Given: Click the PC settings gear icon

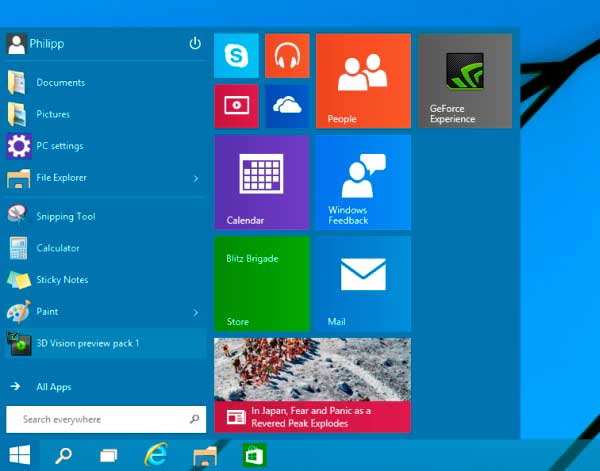Looking at the screenshot, I should 19,146.
